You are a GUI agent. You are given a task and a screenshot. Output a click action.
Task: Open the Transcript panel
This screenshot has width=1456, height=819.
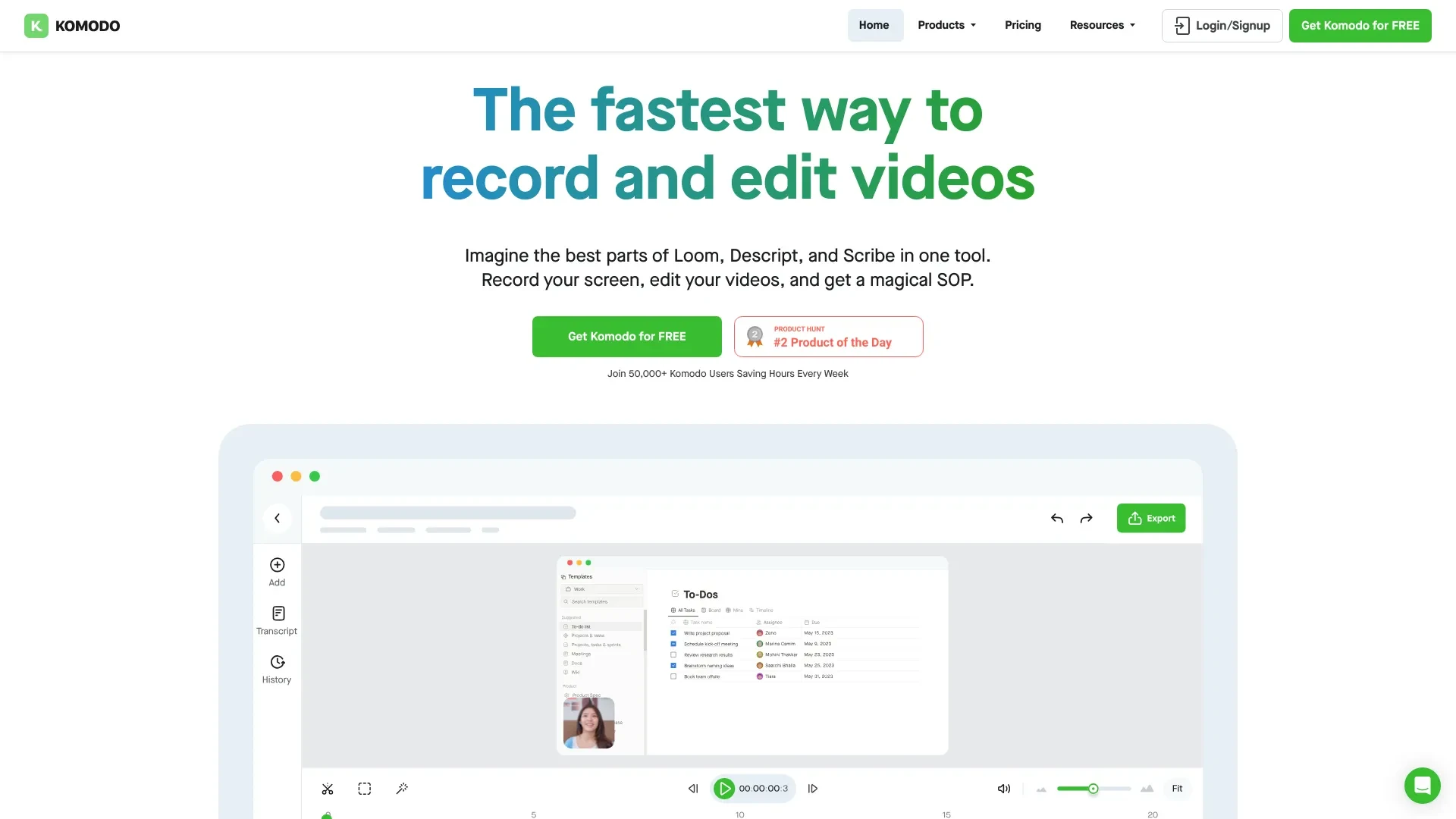coord(276,620)
